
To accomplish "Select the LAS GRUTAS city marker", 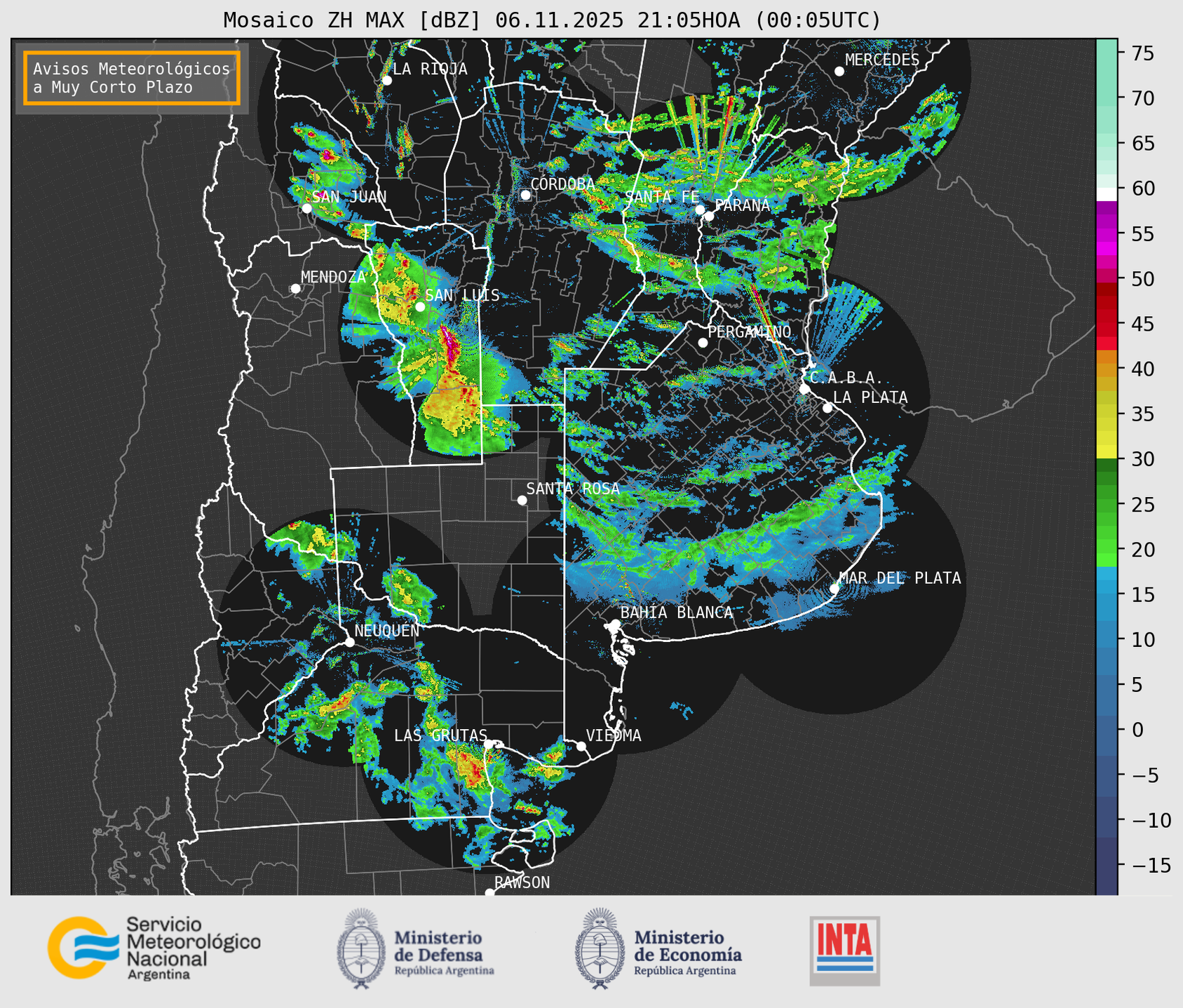I will click(x=489, y=744).
